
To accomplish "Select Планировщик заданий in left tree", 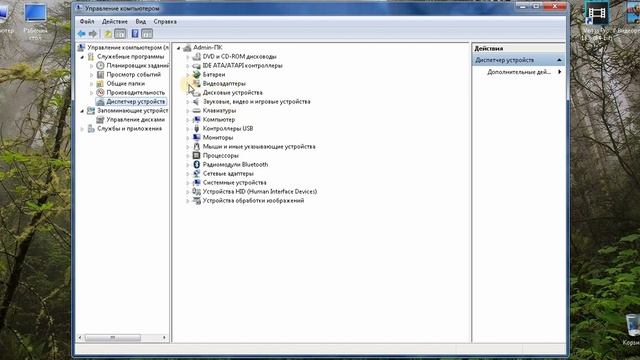I will [x=138, y=66].
